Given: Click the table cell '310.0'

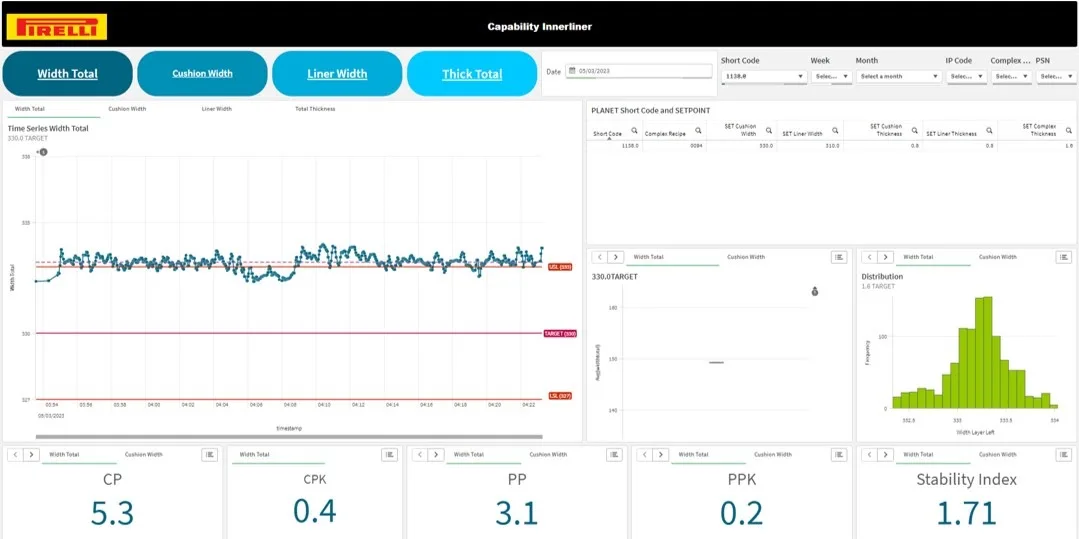Looking at the screenshot, I should 832,146.
